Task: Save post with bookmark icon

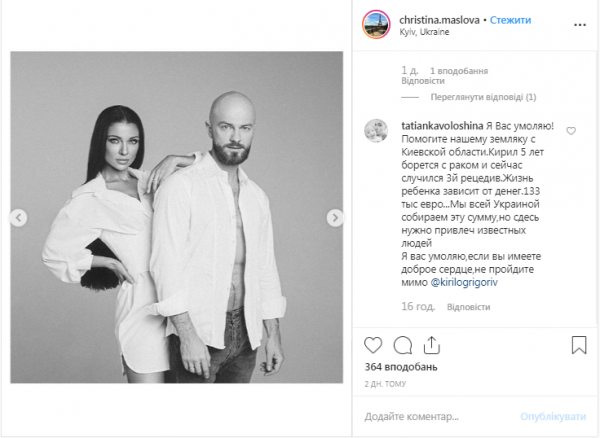Action: click(x=579, y=345)
